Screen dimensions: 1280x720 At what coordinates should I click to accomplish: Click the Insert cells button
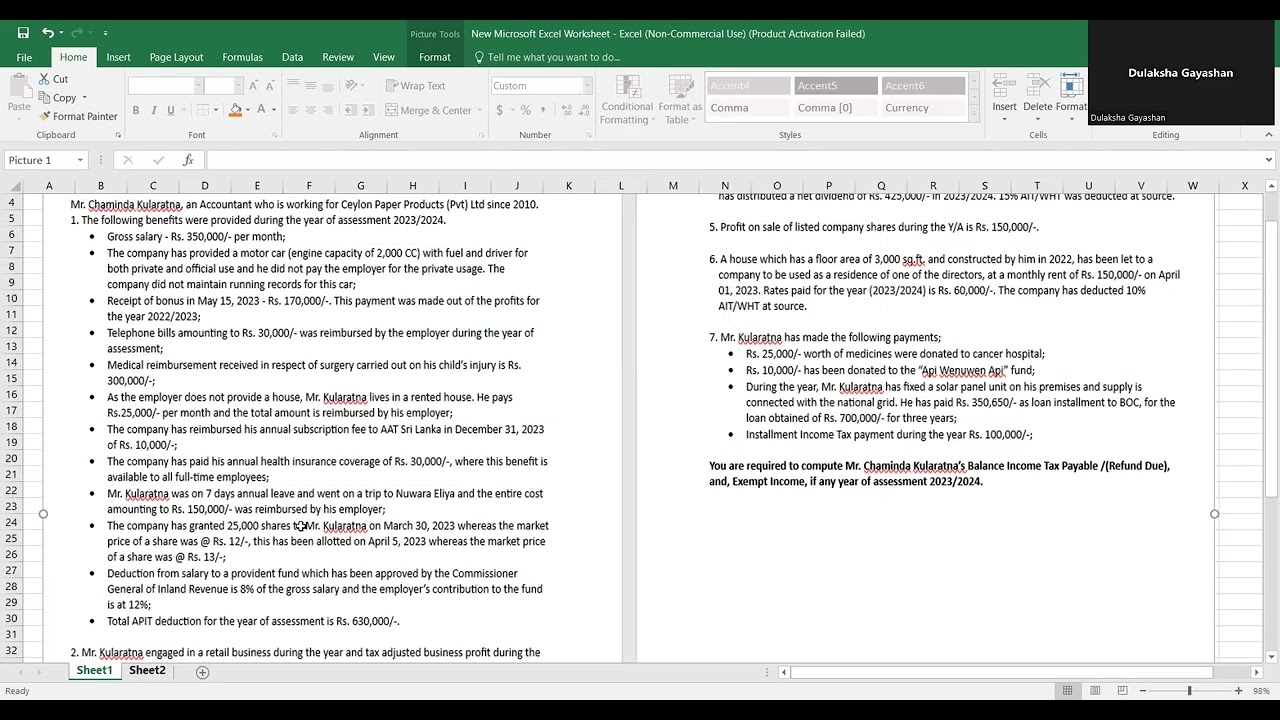point(1004,97)
